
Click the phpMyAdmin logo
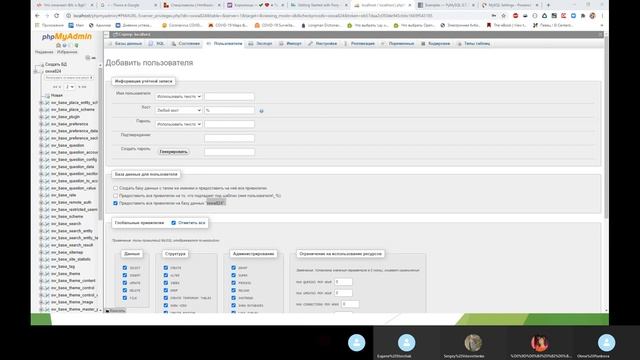click(67, 36)
